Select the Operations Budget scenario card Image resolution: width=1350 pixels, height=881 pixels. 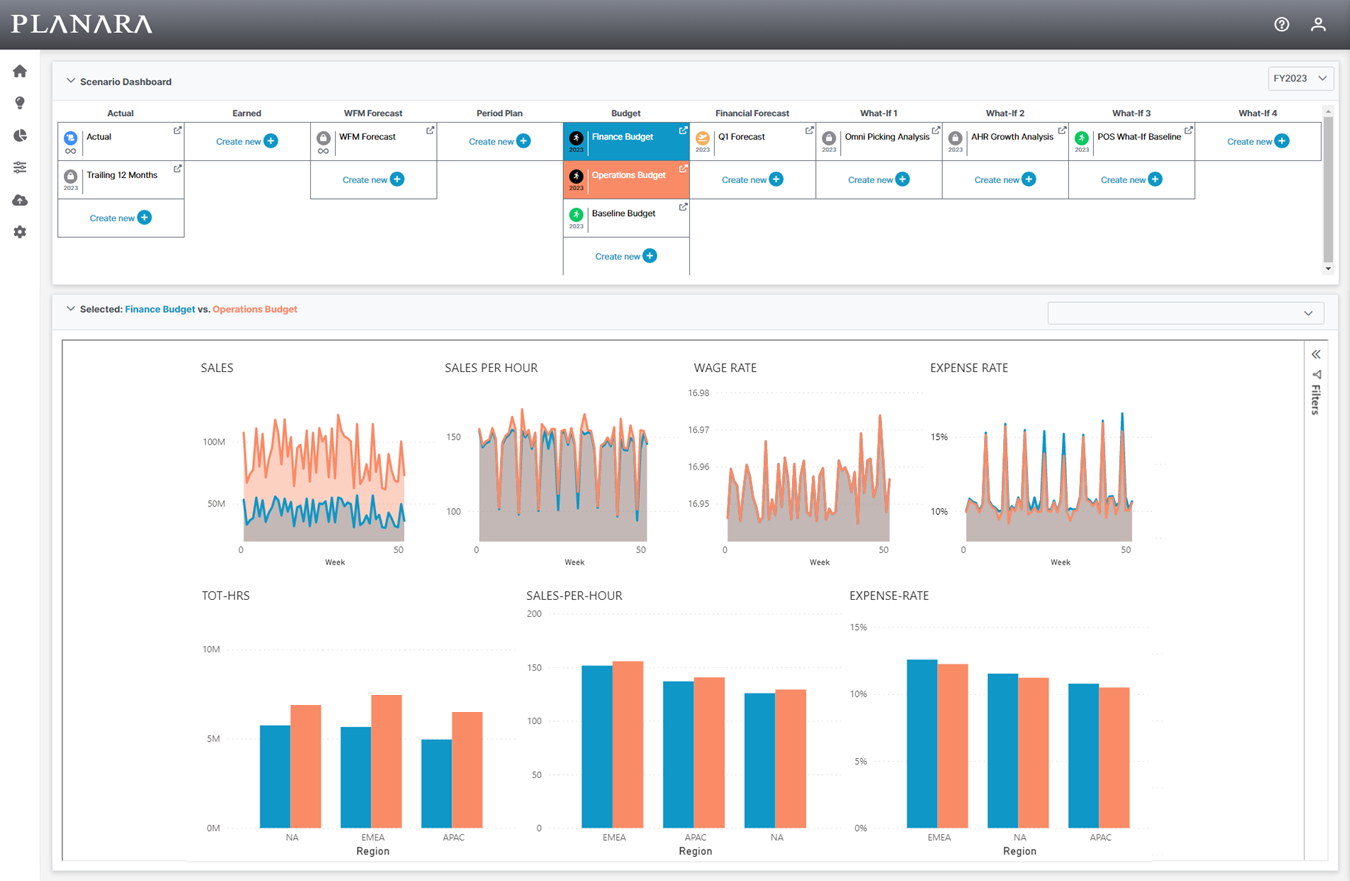[x=626, y=180]
